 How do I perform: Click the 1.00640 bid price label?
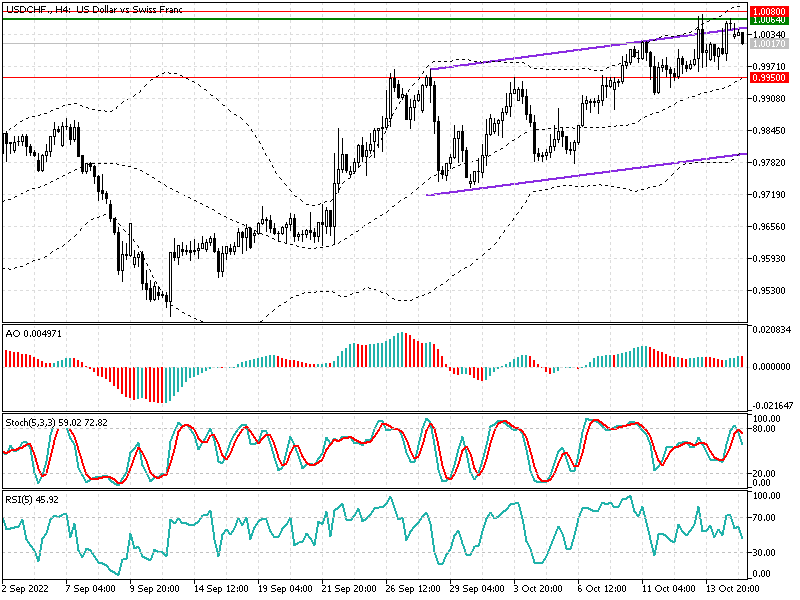tap(766, 21)
